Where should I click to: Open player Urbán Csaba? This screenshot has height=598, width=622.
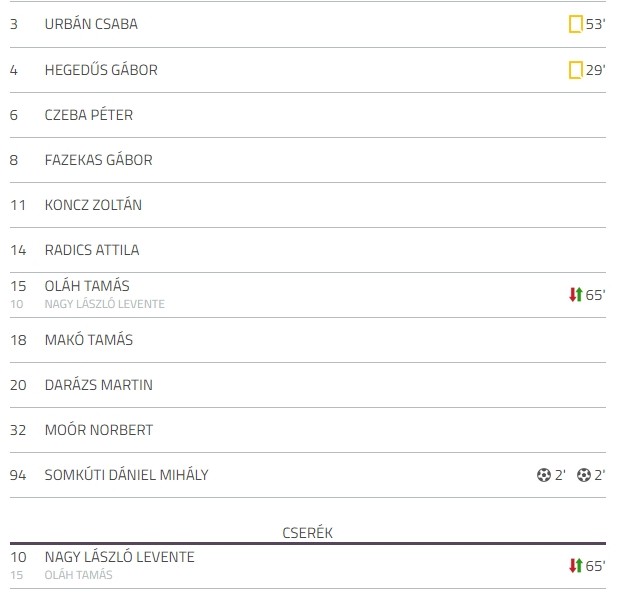coord(91,24)
